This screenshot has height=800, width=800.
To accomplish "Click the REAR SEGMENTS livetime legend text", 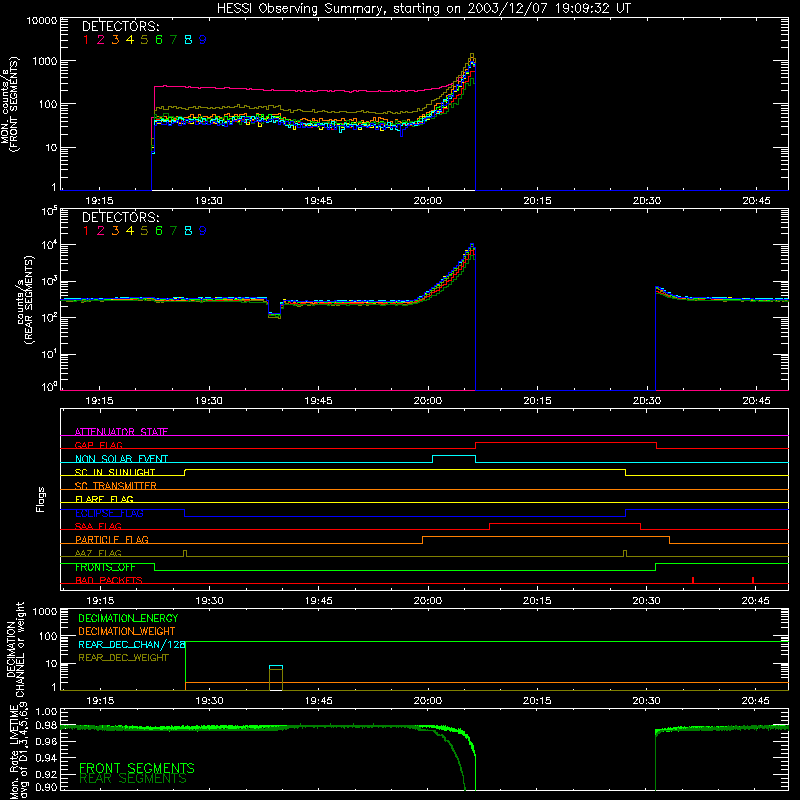I will (x=133, y=779).
